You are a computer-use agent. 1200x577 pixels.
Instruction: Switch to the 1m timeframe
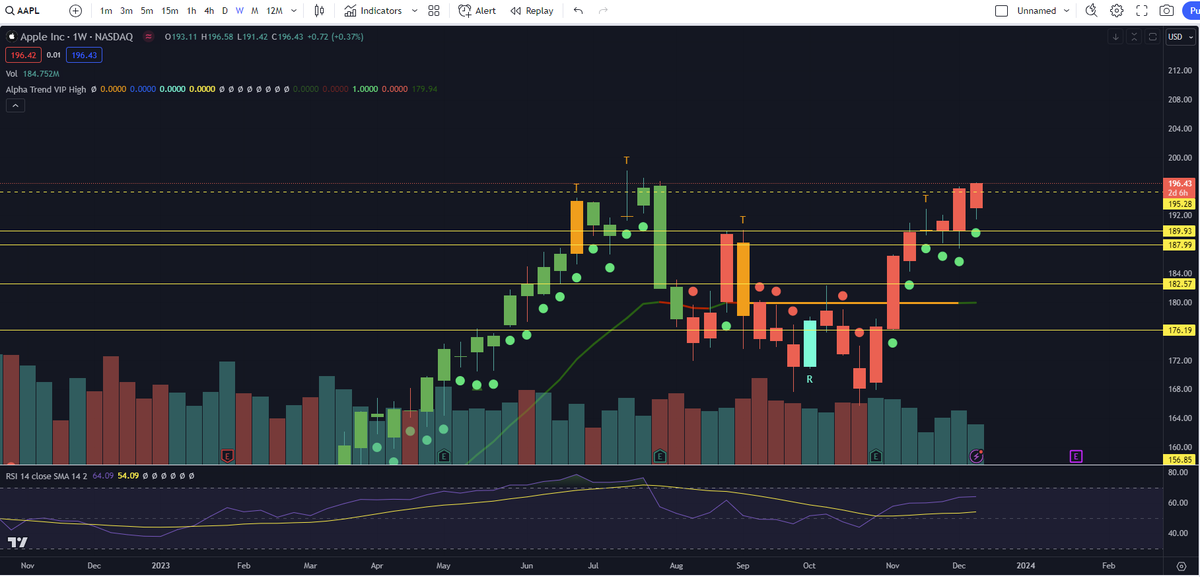click(x=106, y=11)
